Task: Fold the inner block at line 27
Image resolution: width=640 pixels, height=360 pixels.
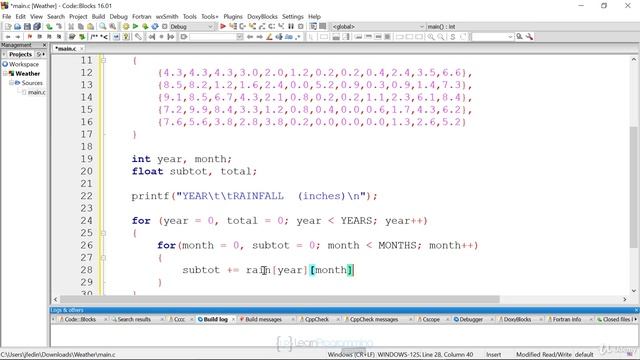Action: pyautogui.click(x=103, y=258)
